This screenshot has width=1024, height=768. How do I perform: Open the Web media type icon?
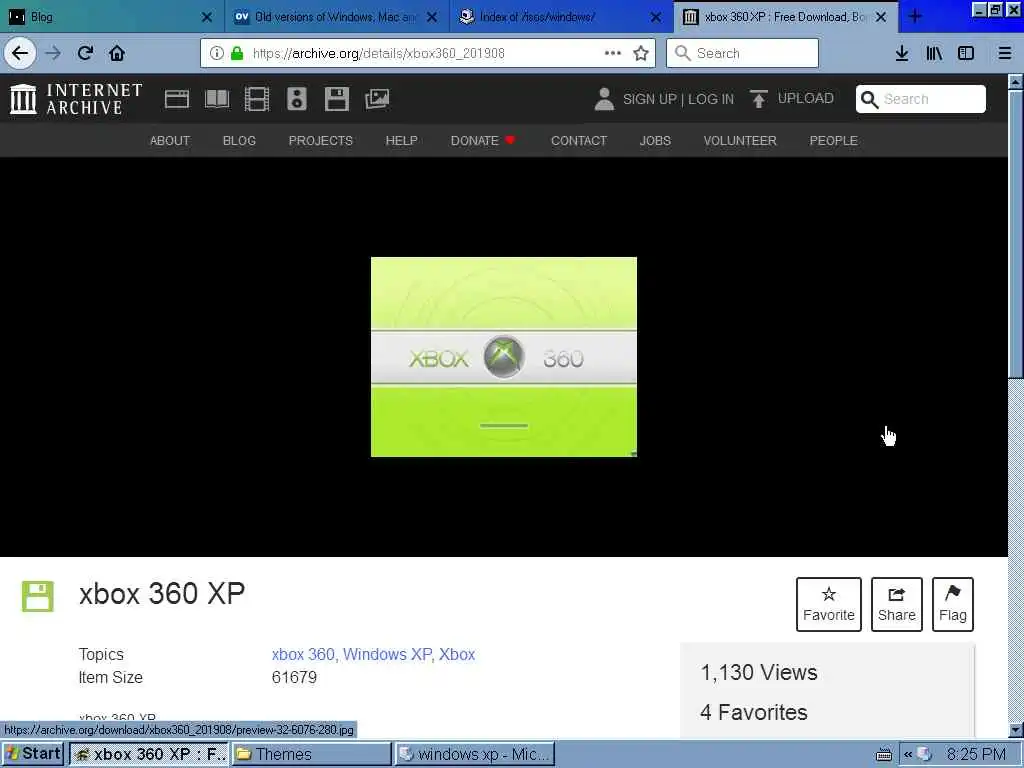click(177, 99)
